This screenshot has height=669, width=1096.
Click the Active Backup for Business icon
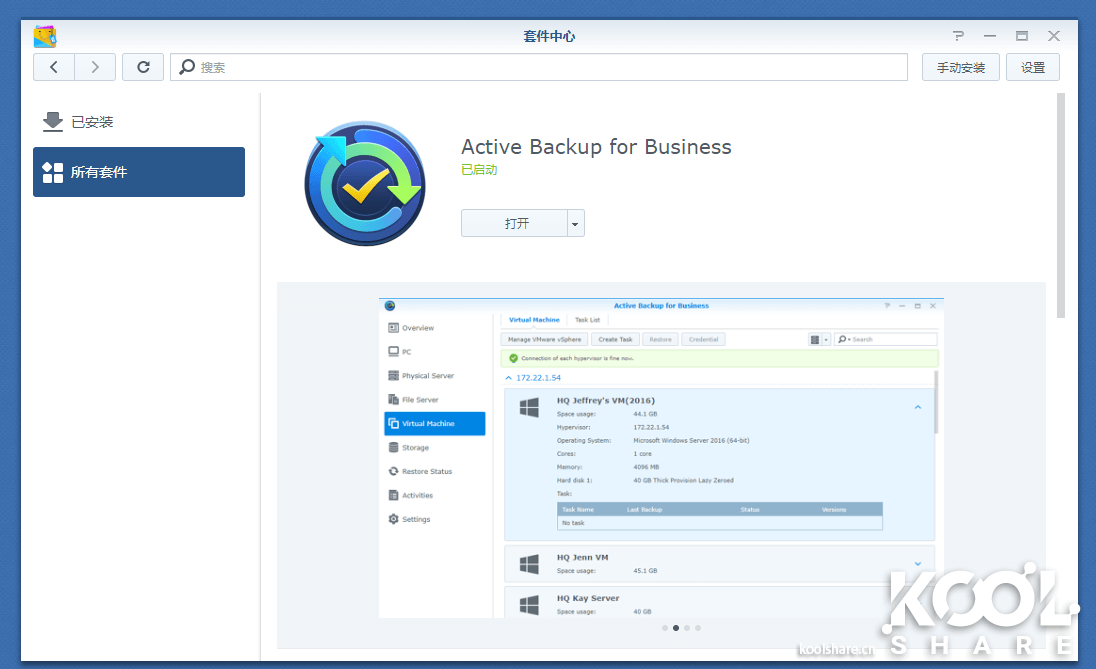click(364, 183)
